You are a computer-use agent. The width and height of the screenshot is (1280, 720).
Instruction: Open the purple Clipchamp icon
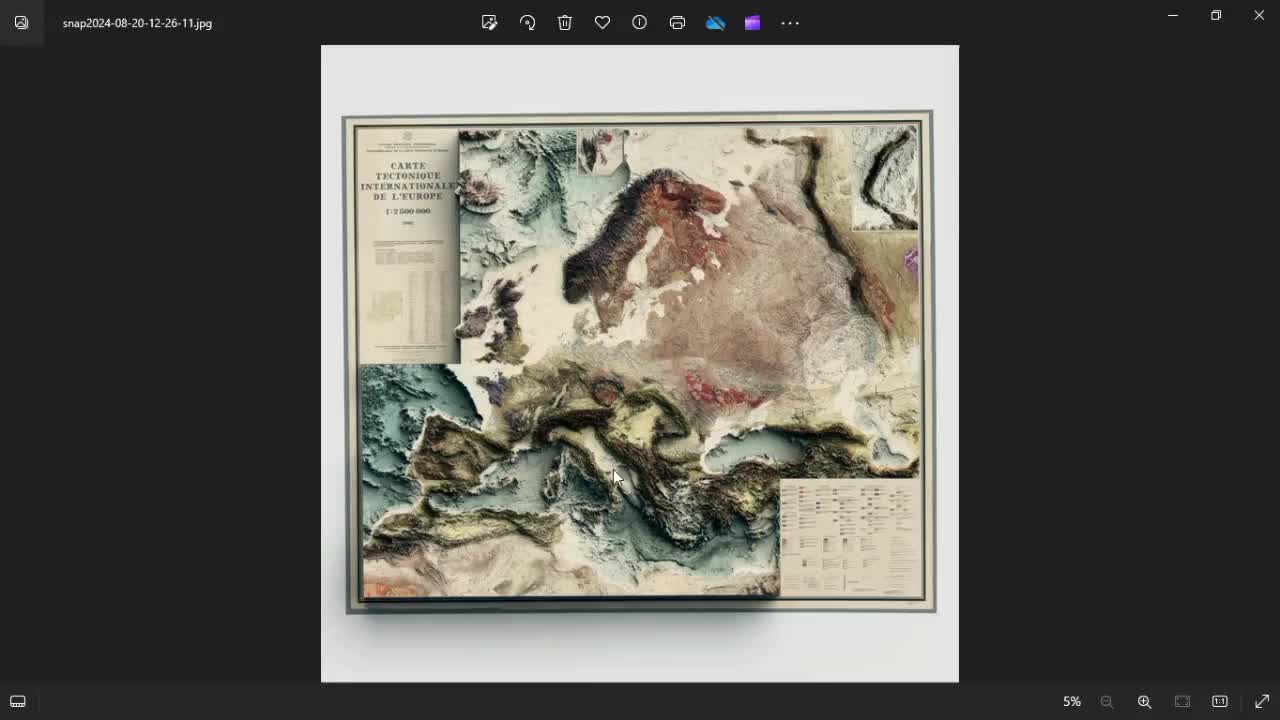(752, 22)
